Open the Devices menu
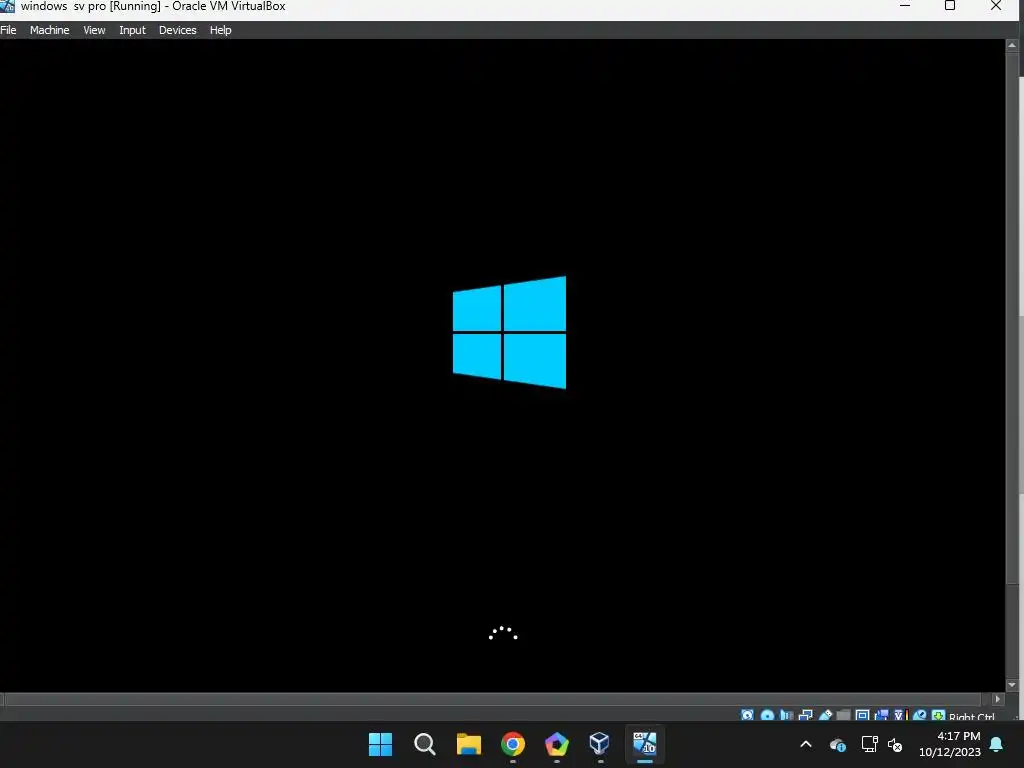 coord(177,30)
